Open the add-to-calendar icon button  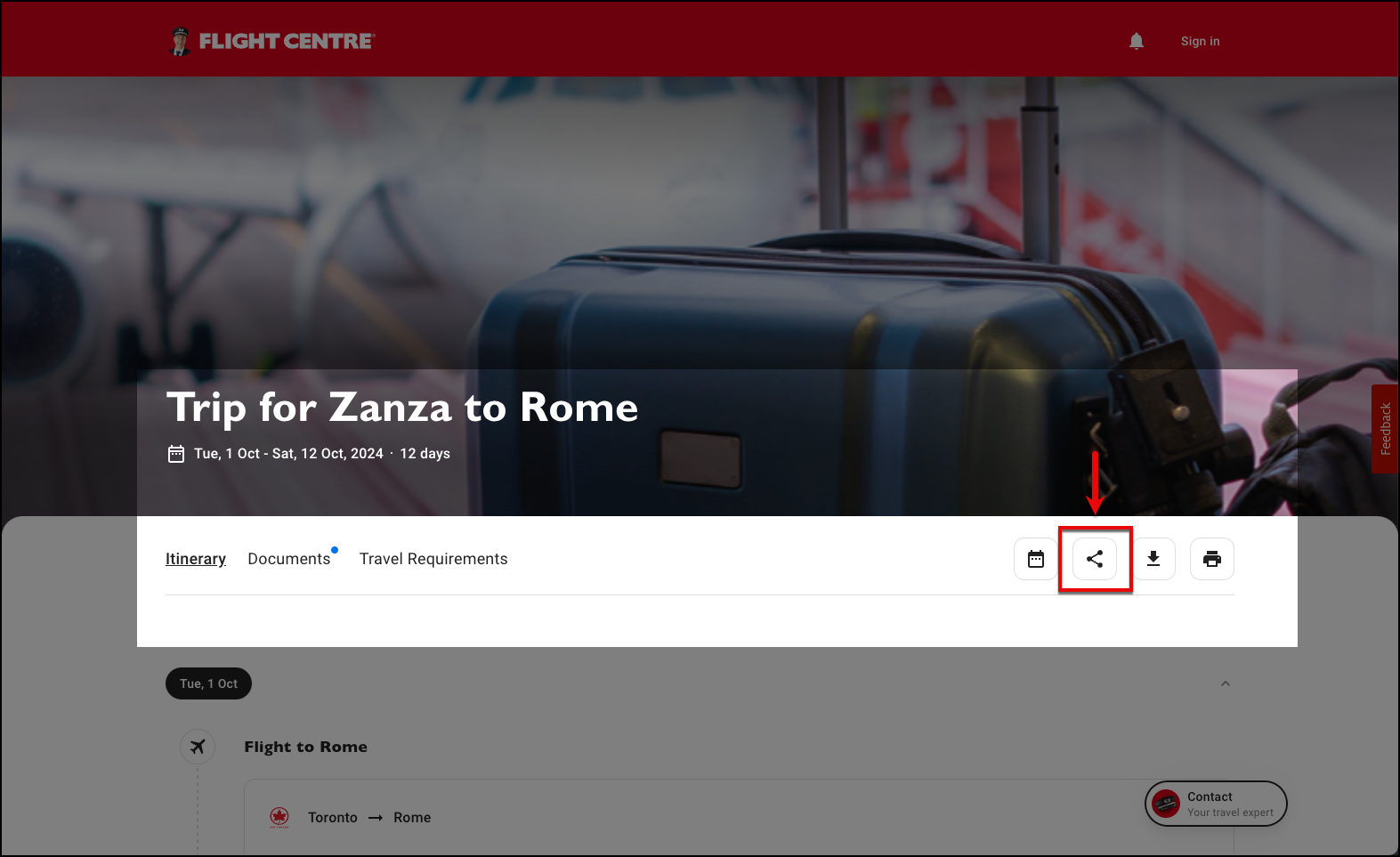tap(1036, 559)
